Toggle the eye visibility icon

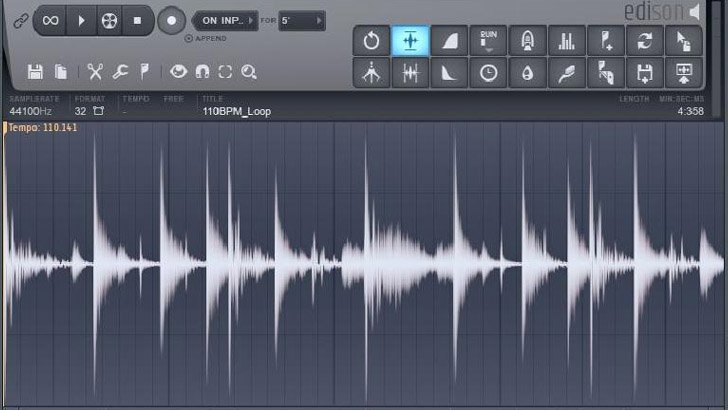pyautogui.click(x=178, y=72)
